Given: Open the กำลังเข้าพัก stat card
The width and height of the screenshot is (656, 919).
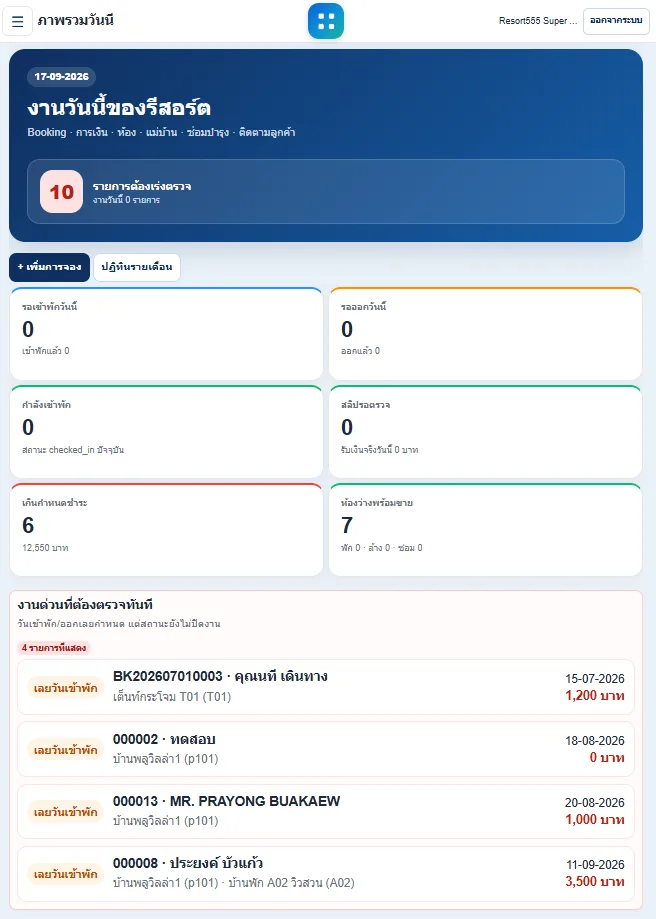Looking at the screenshot, I should (166, 432).
